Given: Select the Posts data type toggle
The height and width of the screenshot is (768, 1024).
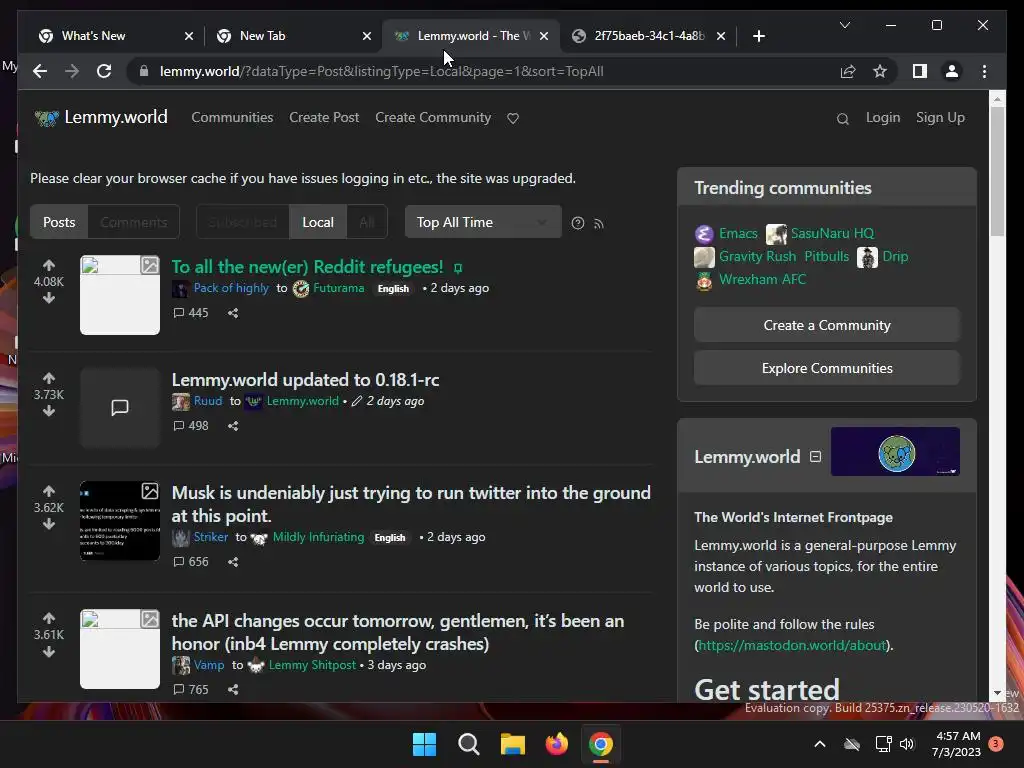Looking at the screenshot, I should coord(59,222).
